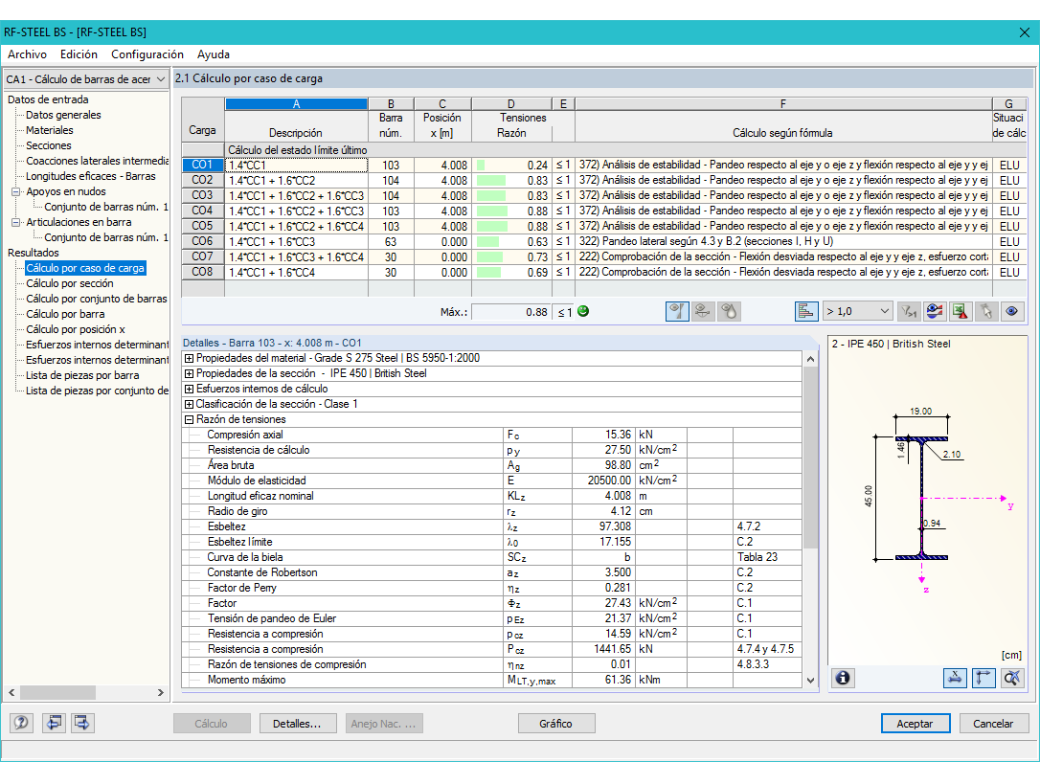1040x782 pixels.
Task: Open the Configuración menu
Action: pyautogui.click(x=147, y=54)
